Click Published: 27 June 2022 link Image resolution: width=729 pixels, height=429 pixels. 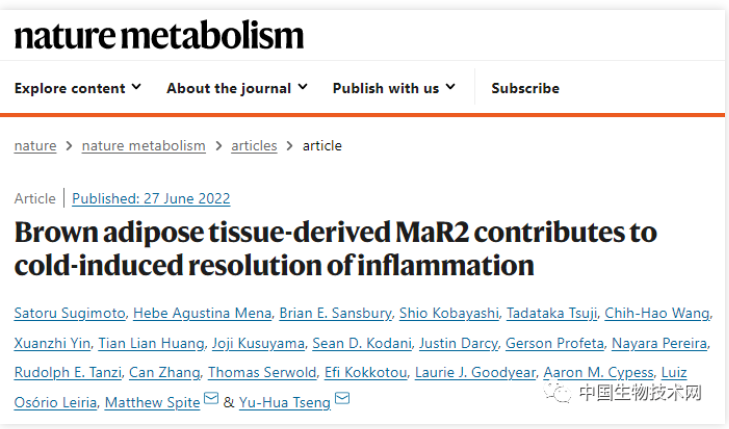point(151,198)
